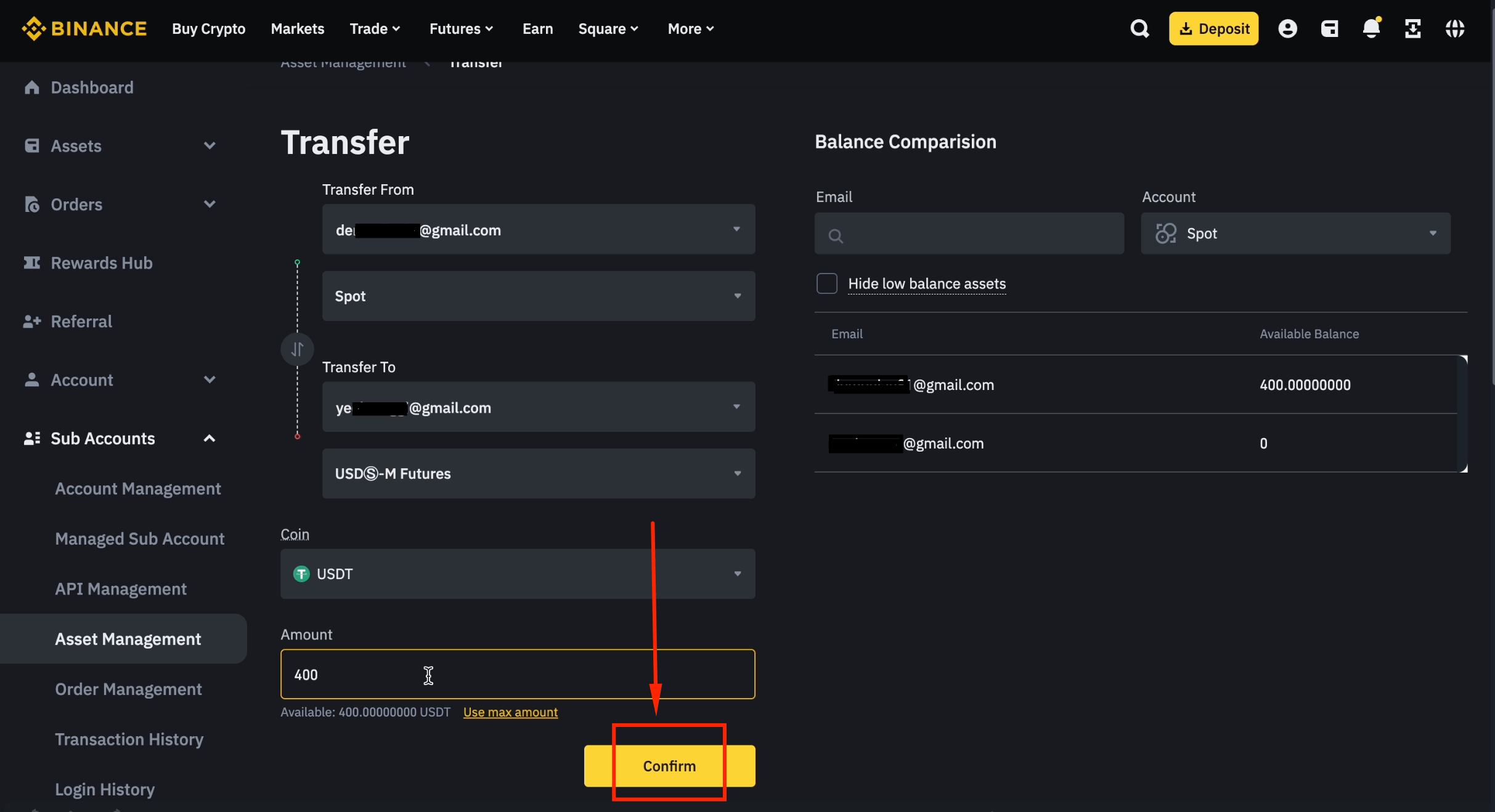Image resolution: width=1495 pixels, height=812 pixels.
Task: Click the Use max amount link
Action: (x=510, y=712)
